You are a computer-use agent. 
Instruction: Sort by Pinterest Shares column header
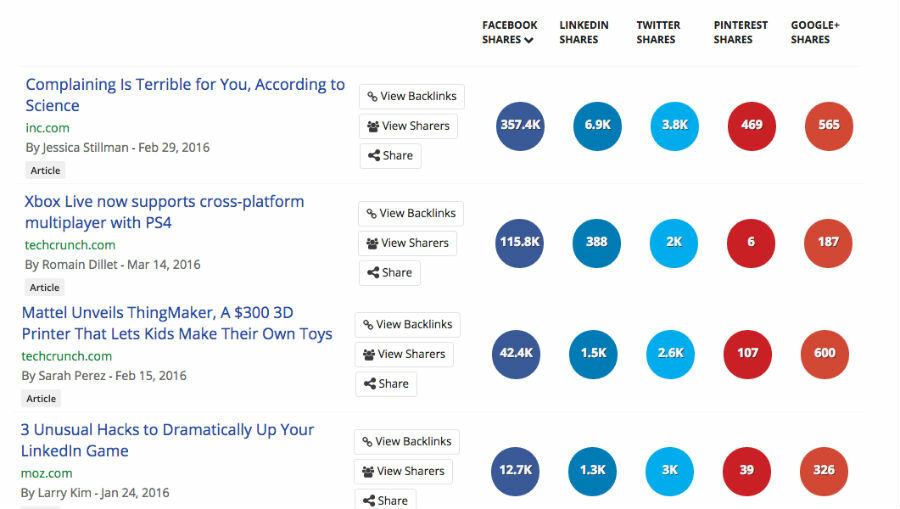tap(740, 33)
